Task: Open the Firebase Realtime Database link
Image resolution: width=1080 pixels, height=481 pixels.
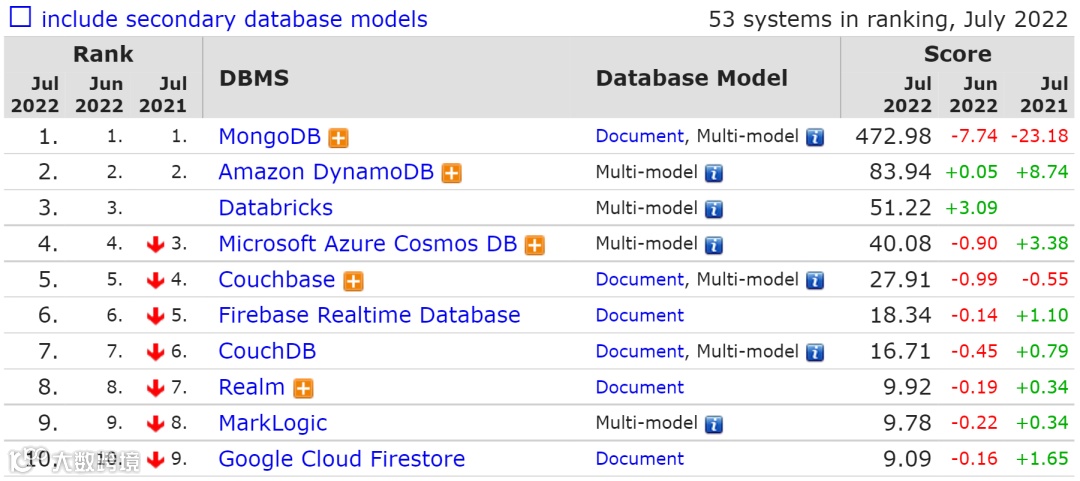Action: click(x=369, y=316)
